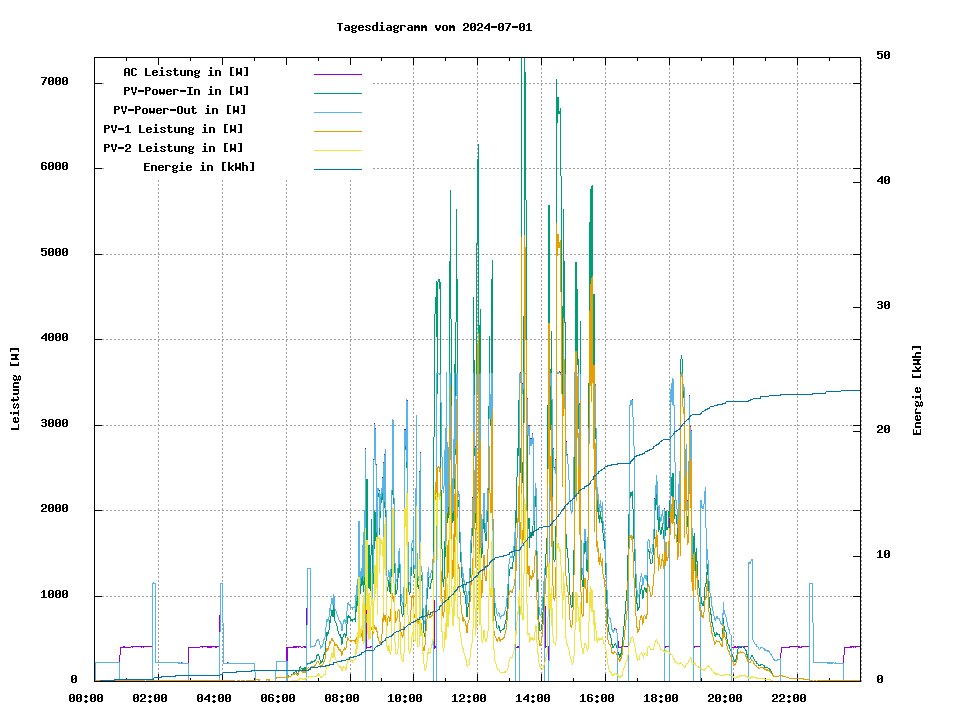Click the right axis title 'Energie [kWh]'
Image resolution: width=960 pixels, height=720 pixels.
[x=917, y=390]
